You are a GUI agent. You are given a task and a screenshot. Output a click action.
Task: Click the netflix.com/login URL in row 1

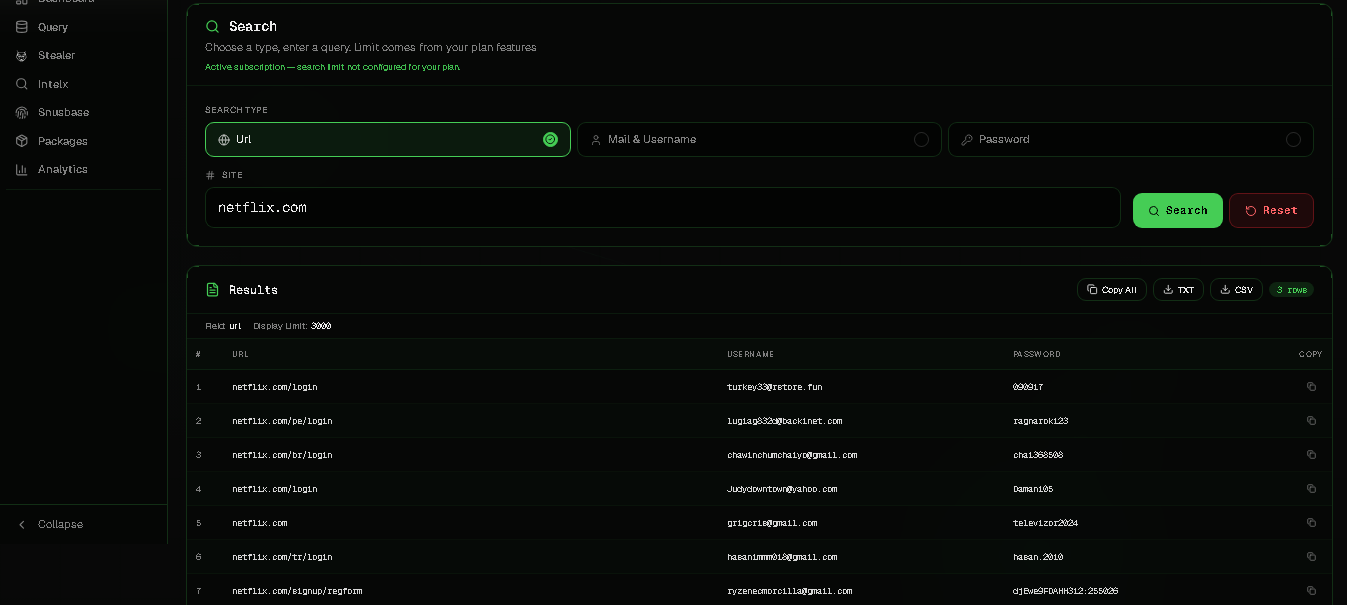pos(275,387)
